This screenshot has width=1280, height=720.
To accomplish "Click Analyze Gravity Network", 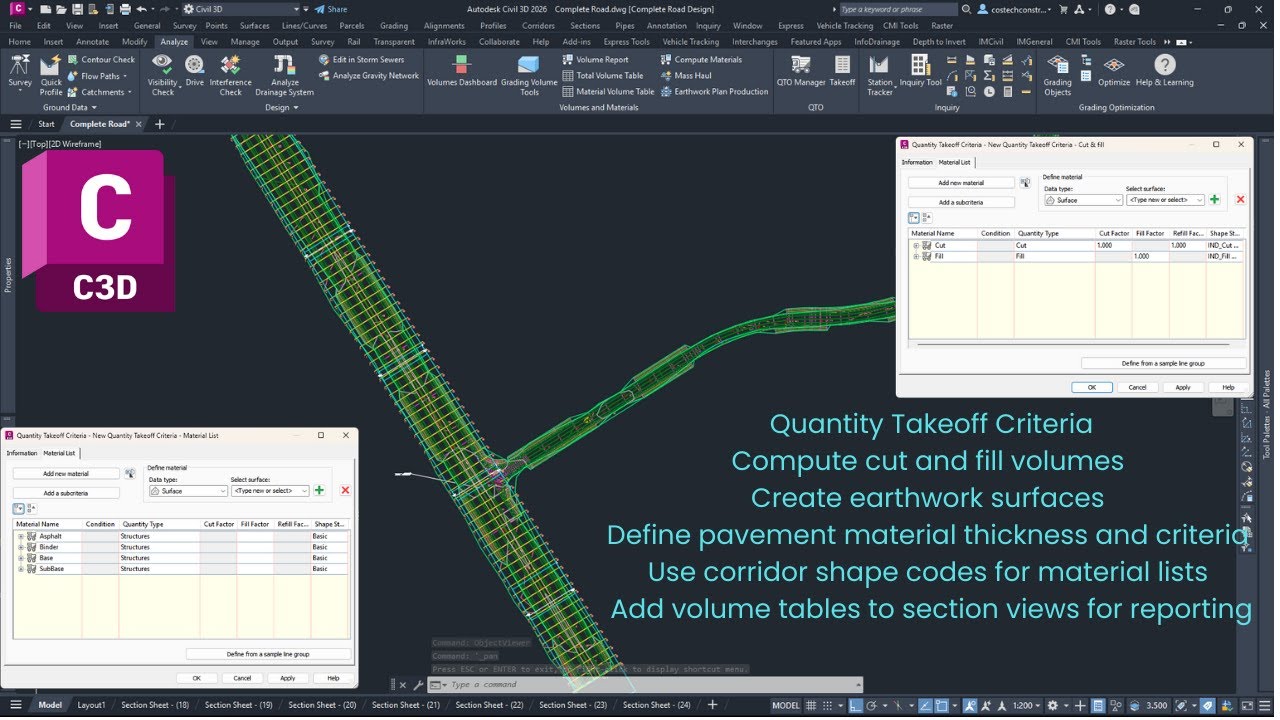I will point(368,76).
